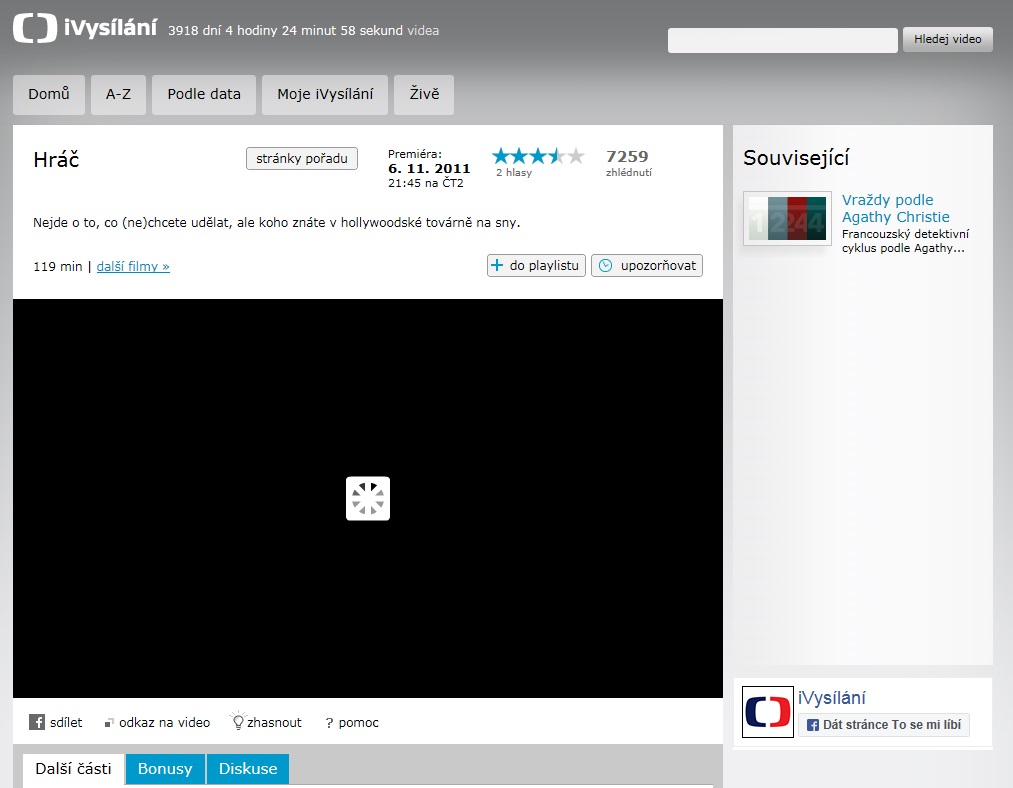Click the iVysílání logo in header
The height and width of the screenshot is (788, 1013).
point(85,29)
